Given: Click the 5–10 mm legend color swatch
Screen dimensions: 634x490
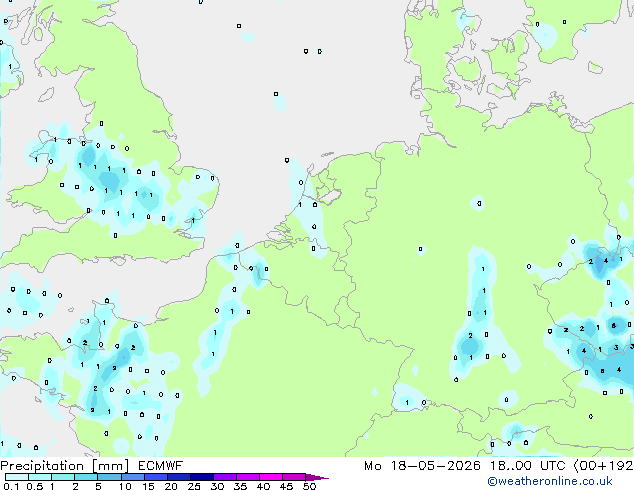Looking at the screenshot, I should click(109, 477).
